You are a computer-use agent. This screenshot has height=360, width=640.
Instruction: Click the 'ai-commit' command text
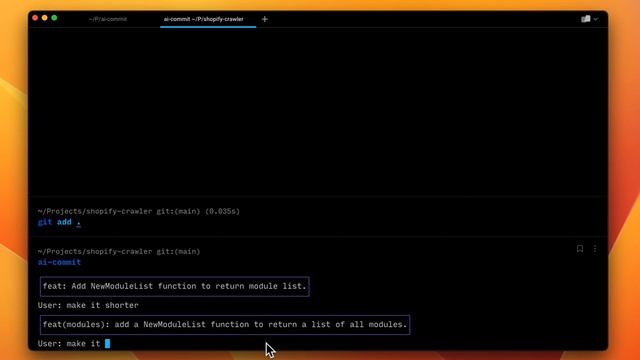(59, 262)
